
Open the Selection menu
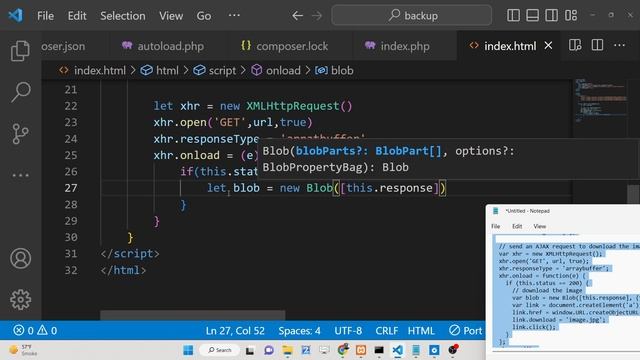click(122, 16)
